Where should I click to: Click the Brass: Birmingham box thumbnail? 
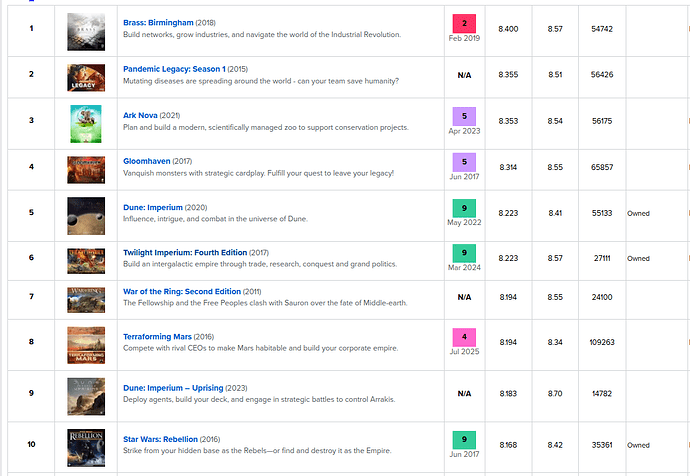(86, 31)
